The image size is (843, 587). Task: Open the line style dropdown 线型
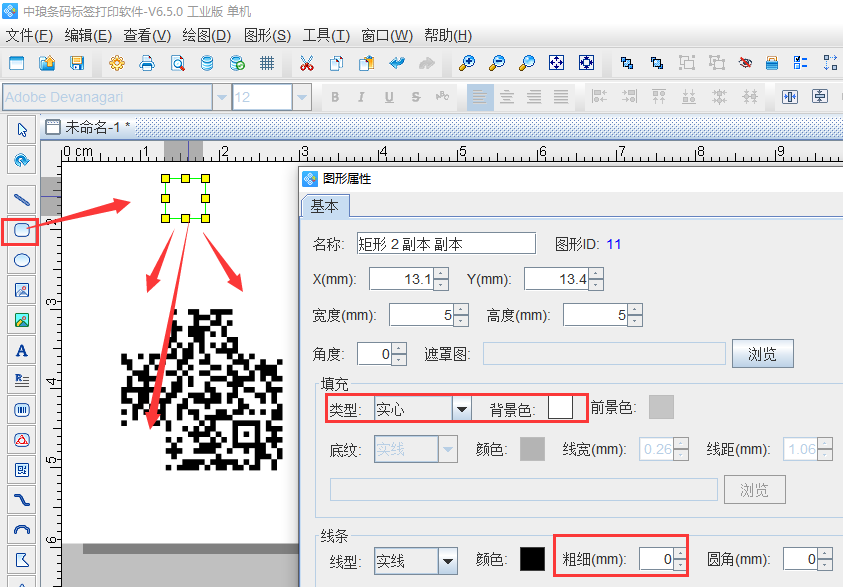pos(447,560)
